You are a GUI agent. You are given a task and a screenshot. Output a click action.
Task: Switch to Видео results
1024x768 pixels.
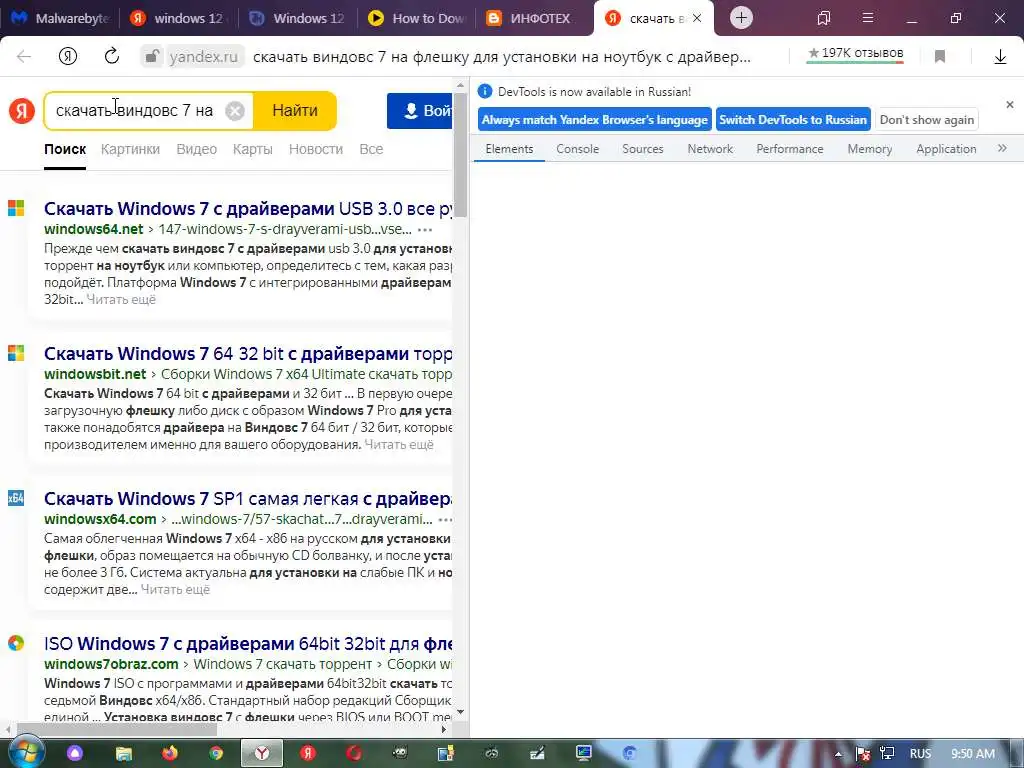197,149
